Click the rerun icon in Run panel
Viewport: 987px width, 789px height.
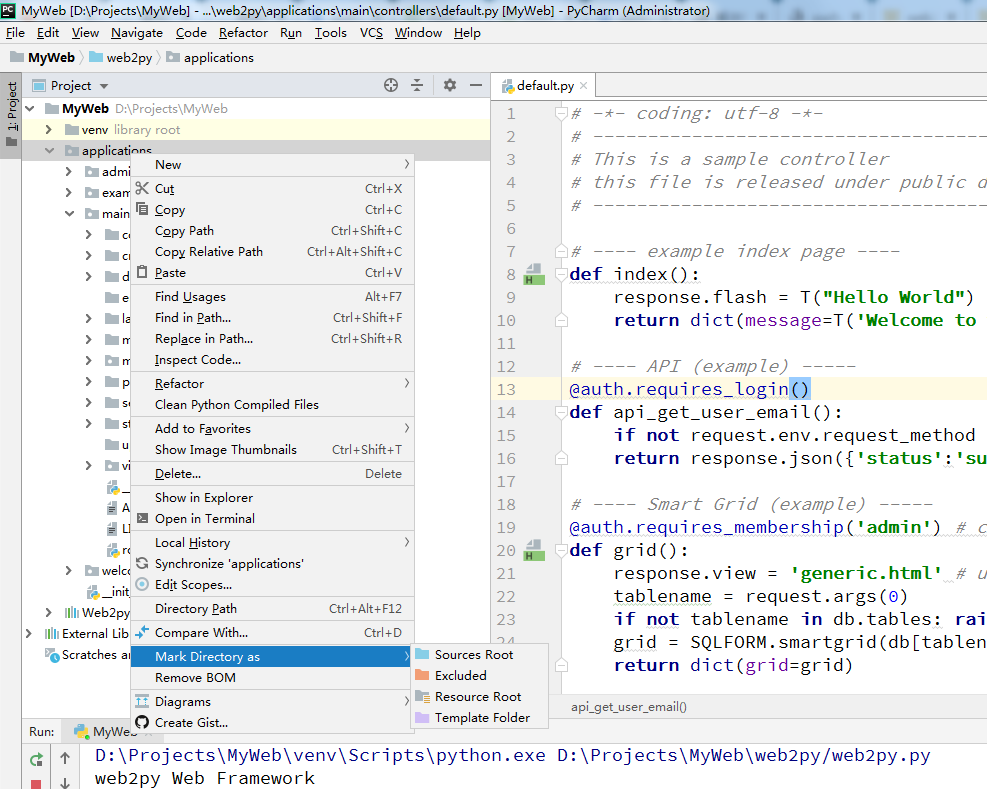click(37, 759)
